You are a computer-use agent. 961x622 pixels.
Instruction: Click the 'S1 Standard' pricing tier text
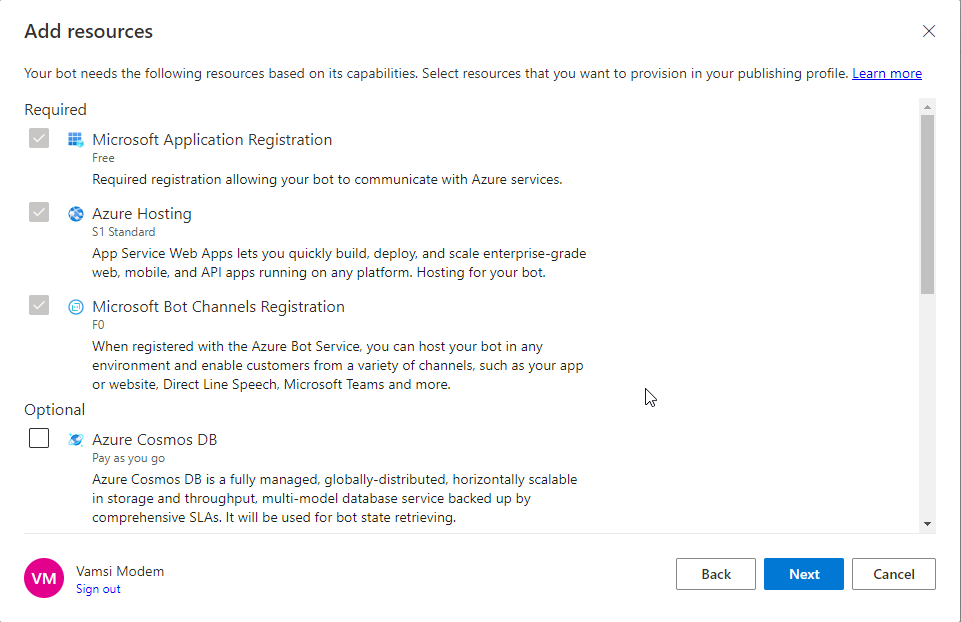123,232
